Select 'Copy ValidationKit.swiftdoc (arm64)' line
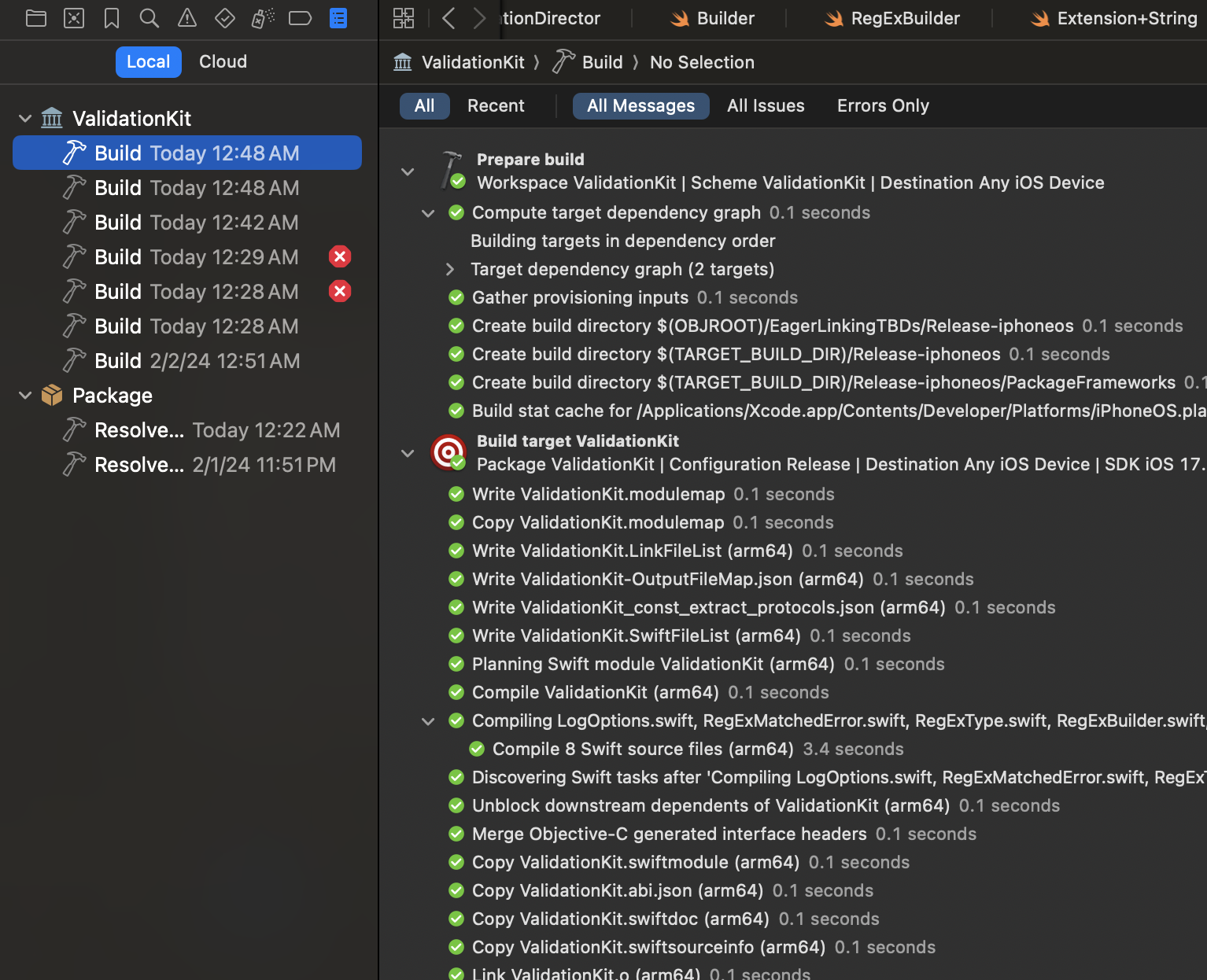Viewport: 1207px width, 980px height. click(621, 919)
